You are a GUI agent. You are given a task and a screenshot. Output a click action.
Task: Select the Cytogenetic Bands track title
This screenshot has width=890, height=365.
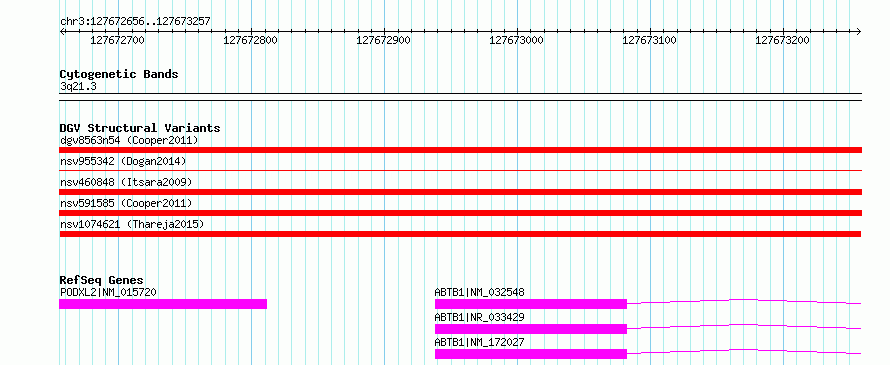pos(119,74)
